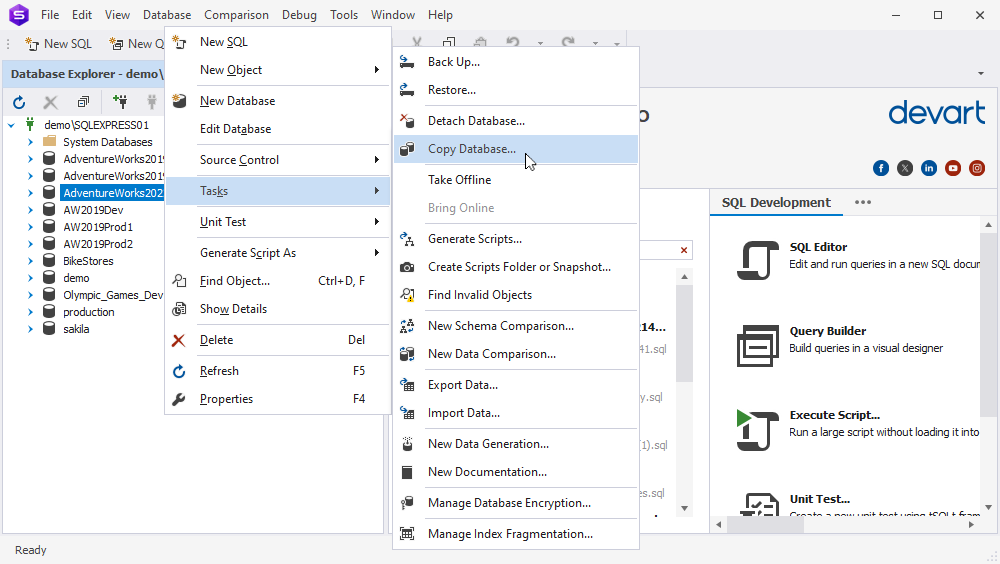The image size is (1000, 564).
Task: Click the collapse all icon in Explorer toolbar
Action: point(83,101)
